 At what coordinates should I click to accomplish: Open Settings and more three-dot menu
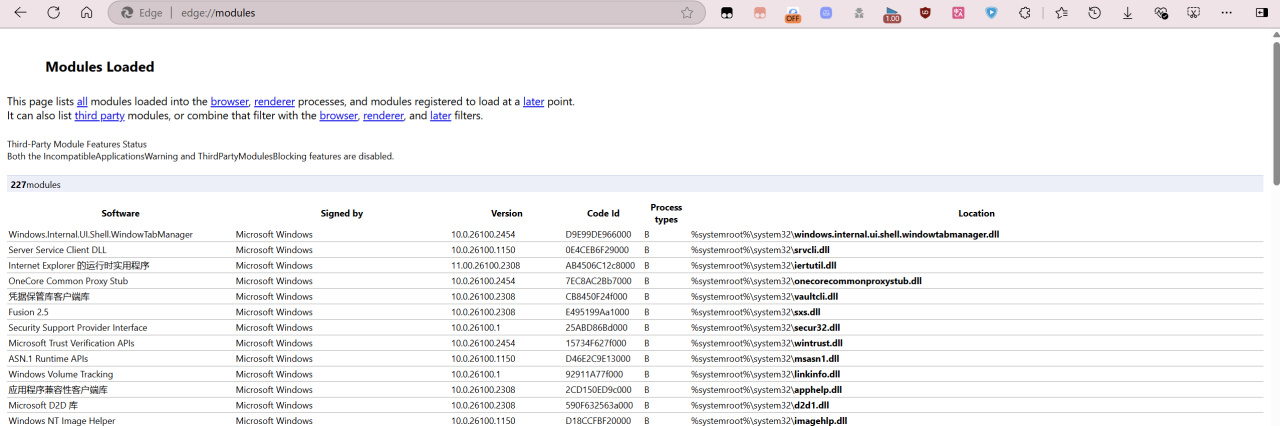(x=1226, y=13)
